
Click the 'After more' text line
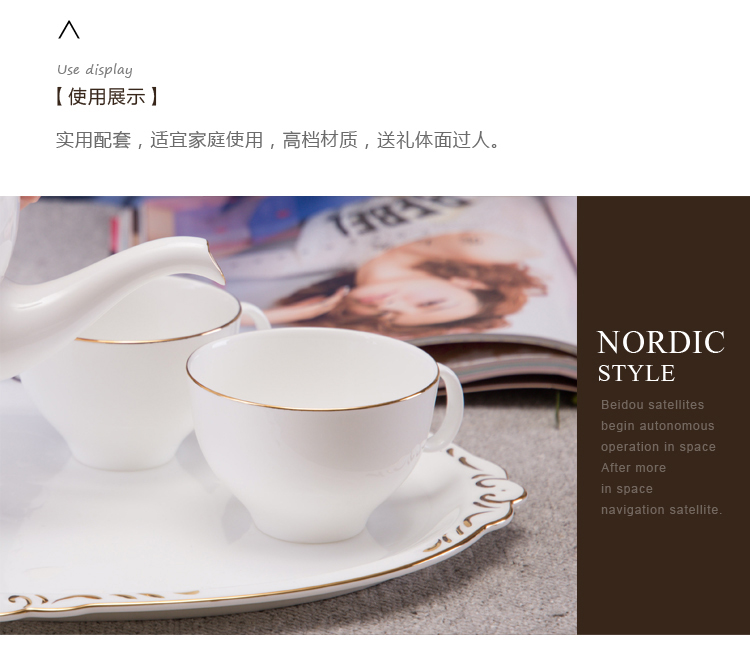tap(633, 468)
